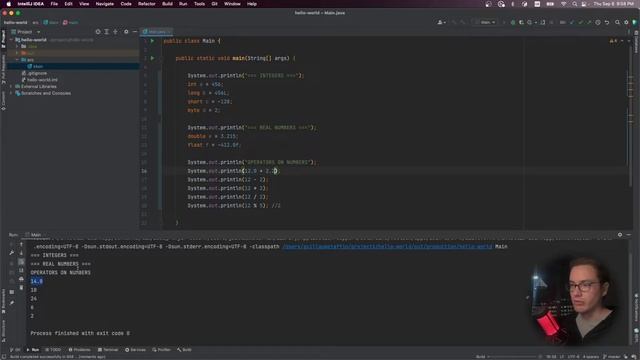This screenshot has width=640, height=360.
Task: Click Run with Coverage toolbar icon
Action: pyautogui.click(x=521, y=22)
